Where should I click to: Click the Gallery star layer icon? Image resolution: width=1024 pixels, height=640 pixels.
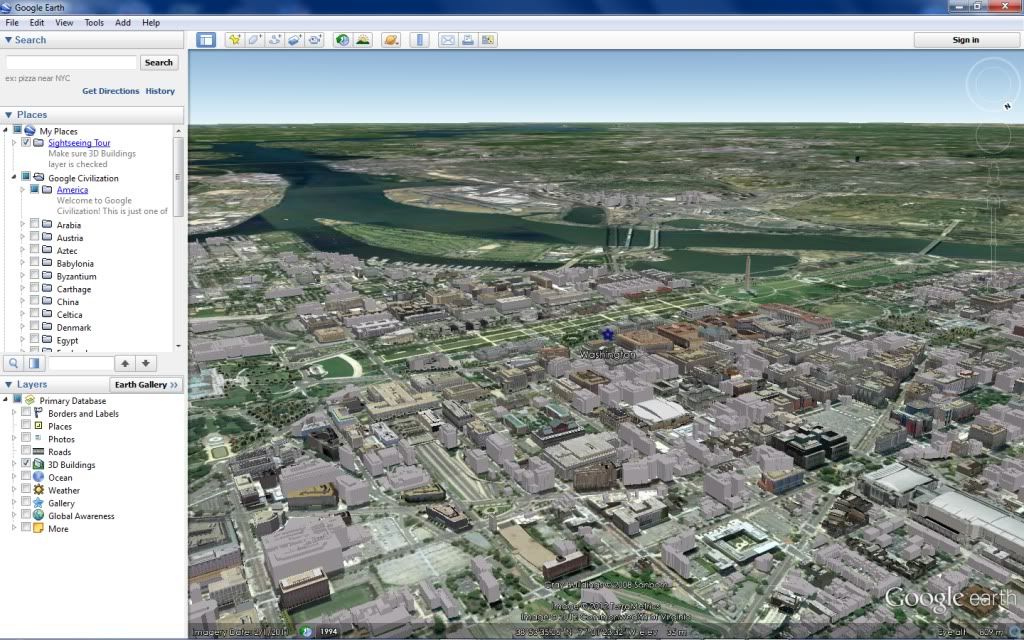[x=39, y=503]
